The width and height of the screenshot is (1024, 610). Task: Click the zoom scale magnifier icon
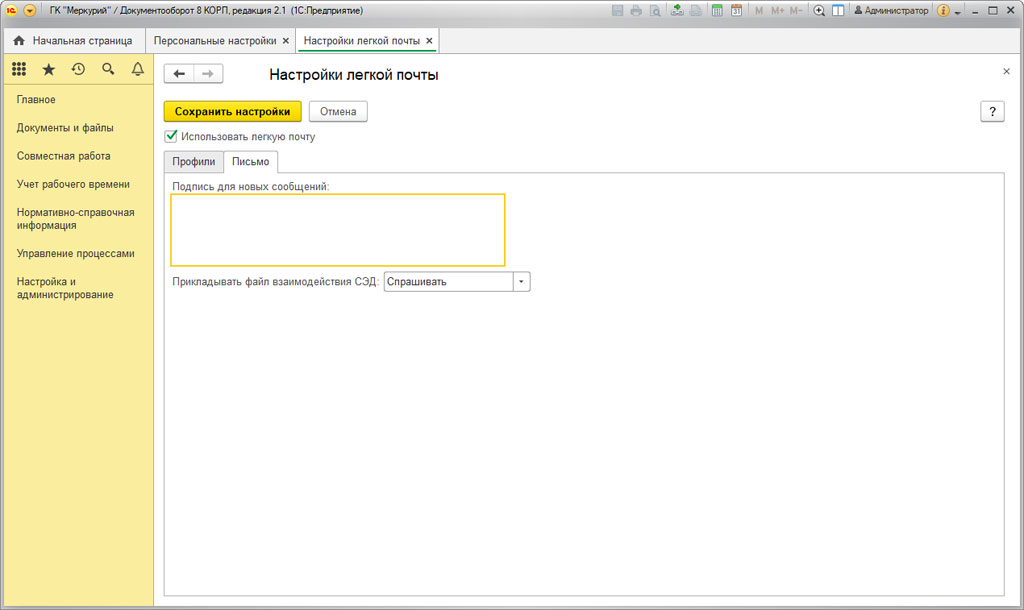(x=819, y=11)
